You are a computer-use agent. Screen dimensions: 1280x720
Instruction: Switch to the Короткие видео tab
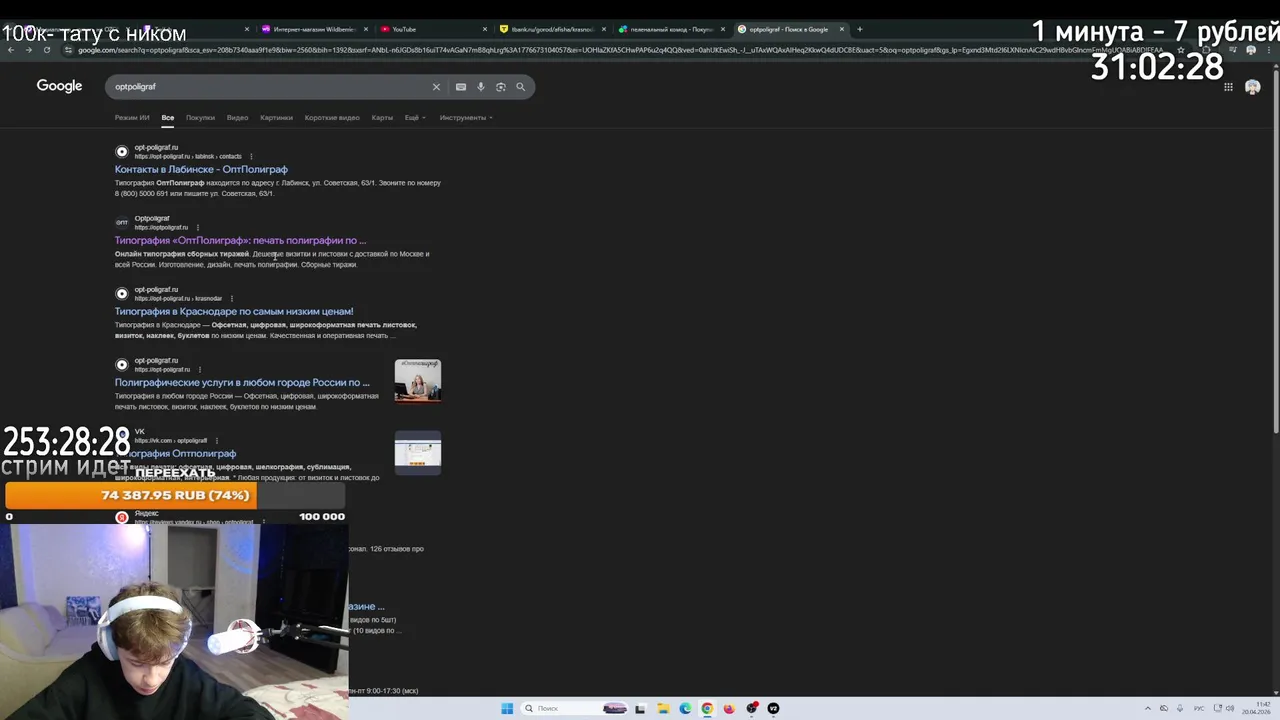click(x=332, y=117)
